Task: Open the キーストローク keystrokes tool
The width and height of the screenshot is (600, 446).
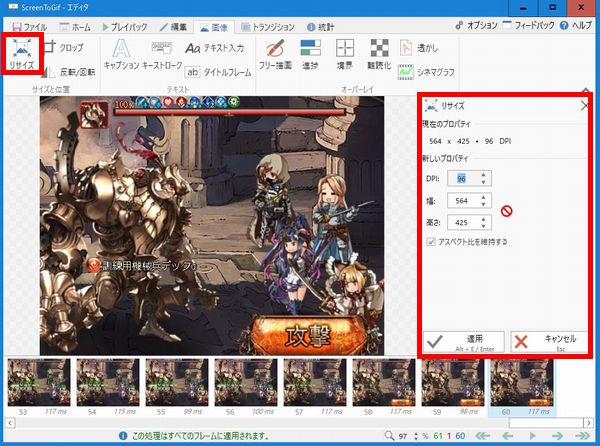Action: pyautogui.click(x=162, y=54)
